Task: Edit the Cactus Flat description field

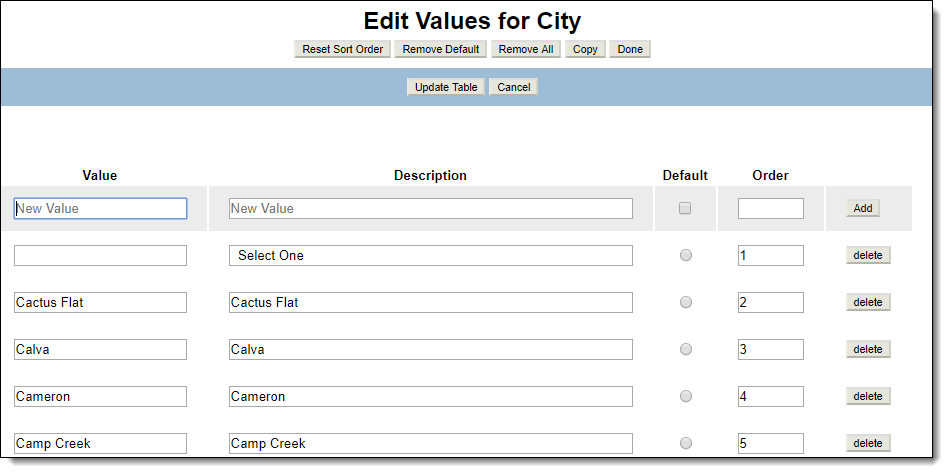Action: click(431, 302)
